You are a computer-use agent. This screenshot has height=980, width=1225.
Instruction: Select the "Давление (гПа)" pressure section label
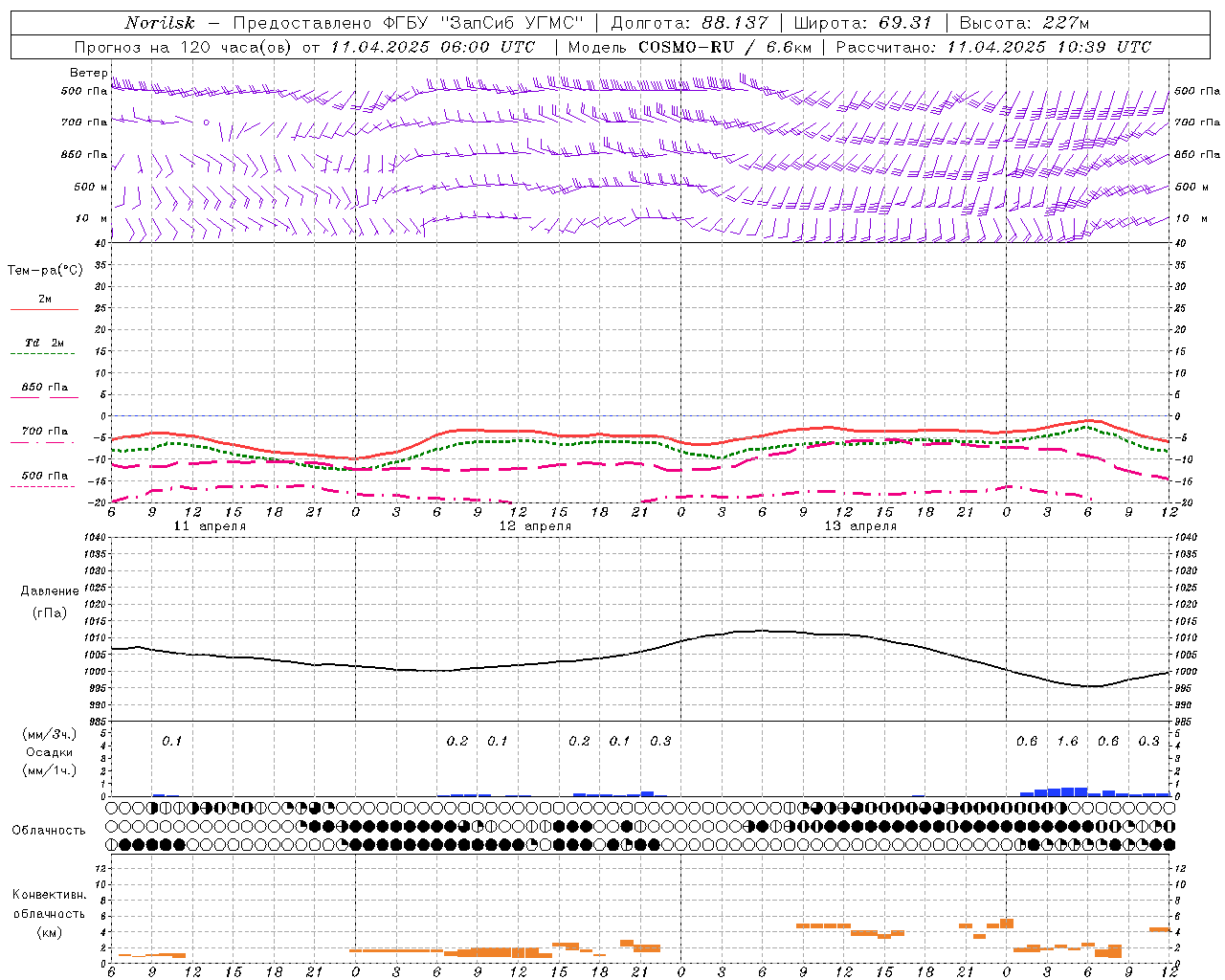pyautogui.click(x=49, y=602)
